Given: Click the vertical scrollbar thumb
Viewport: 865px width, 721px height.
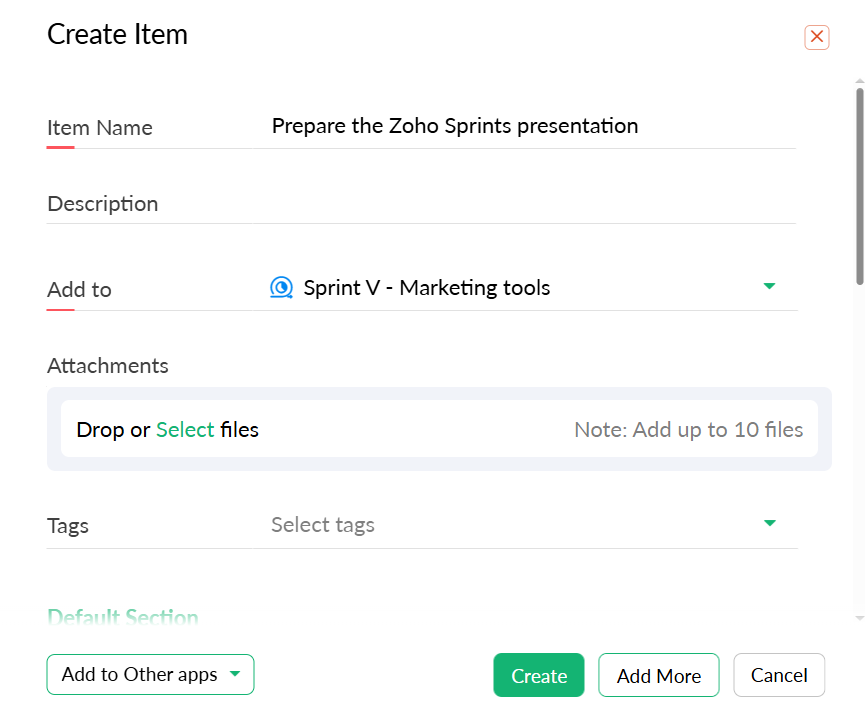Looking at the screenshot, I should (859, 175).
